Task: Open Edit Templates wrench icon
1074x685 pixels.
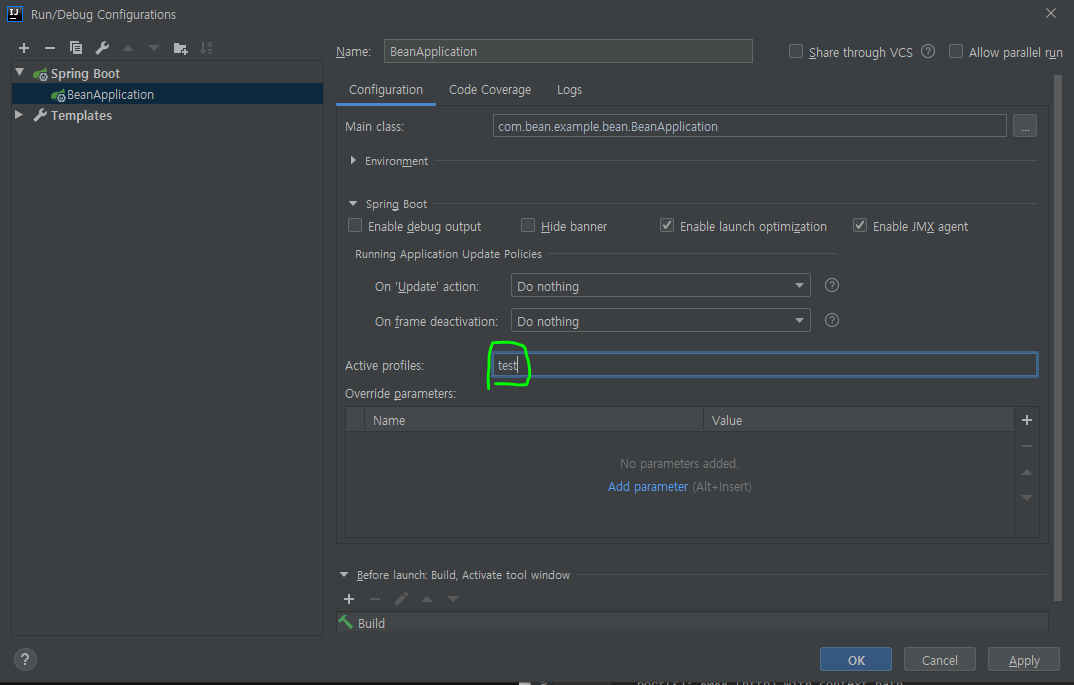Action: pos(102,48)
